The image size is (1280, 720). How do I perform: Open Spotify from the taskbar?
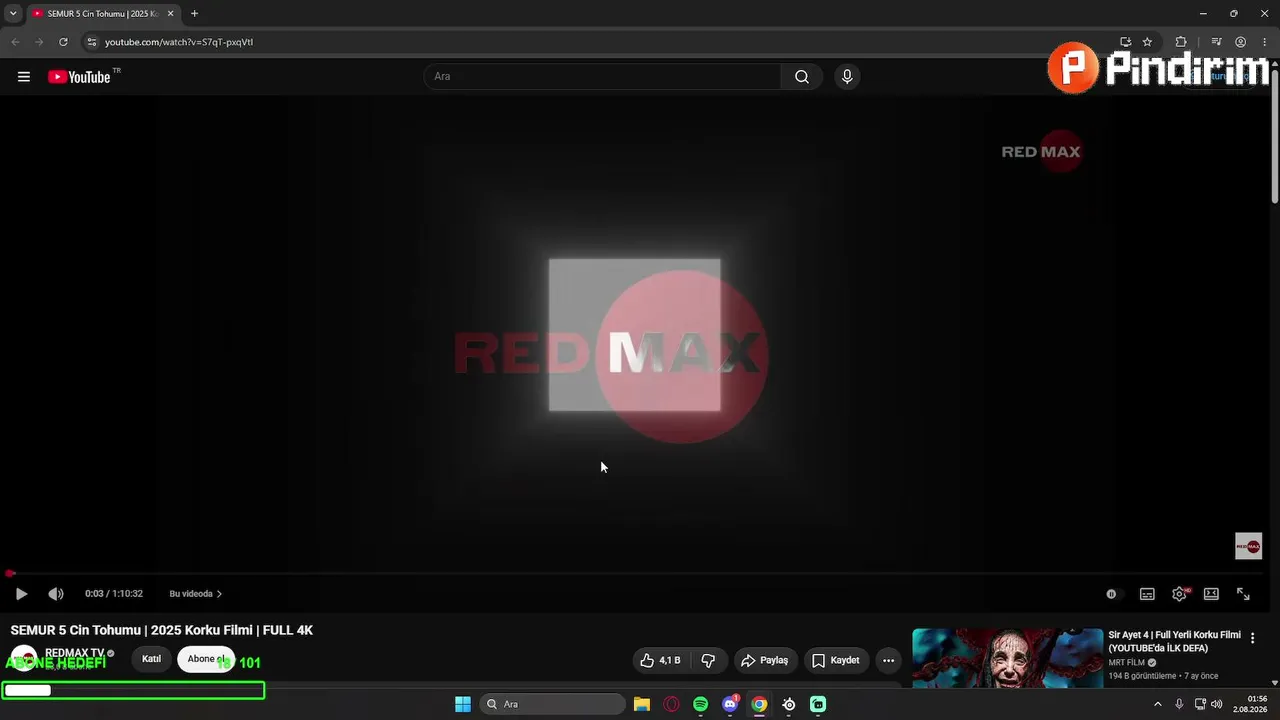(x=700, y=704)
